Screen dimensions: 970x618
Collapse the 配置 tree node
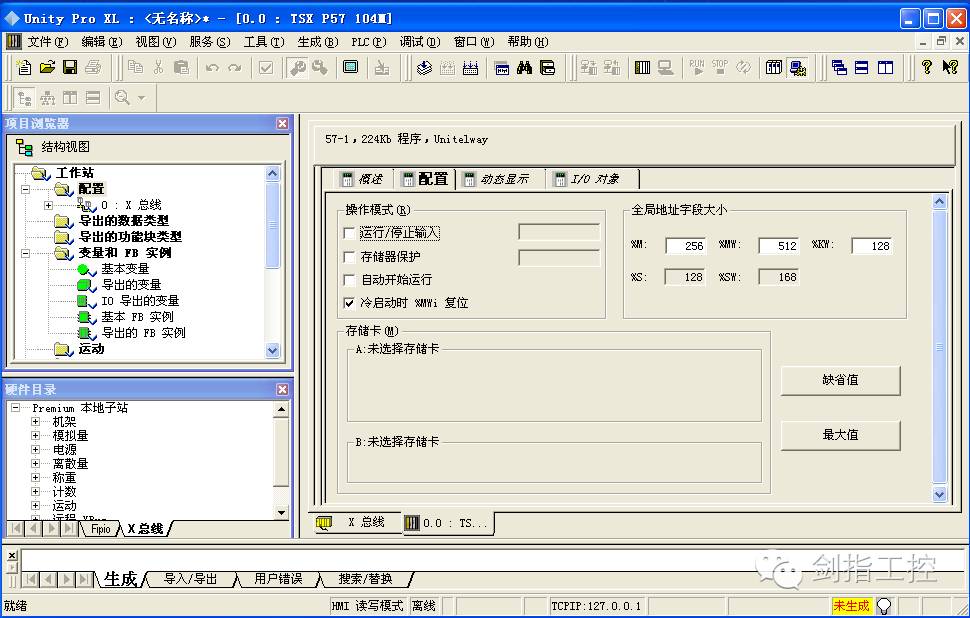point(26,189)
